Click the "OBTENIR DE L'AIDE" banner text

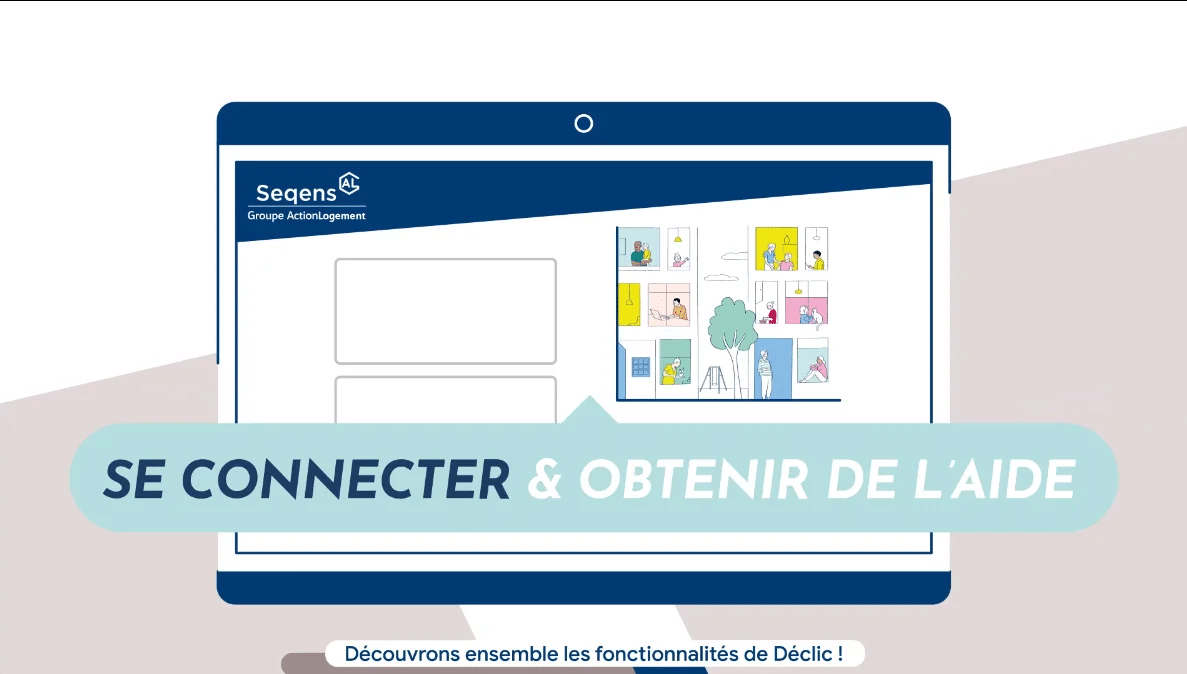826,481
